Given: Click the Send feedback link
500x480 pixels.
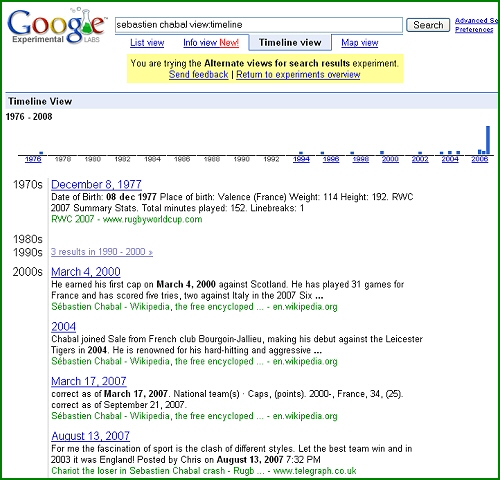Looking at the screenshot, I should (x=198, y=74).
